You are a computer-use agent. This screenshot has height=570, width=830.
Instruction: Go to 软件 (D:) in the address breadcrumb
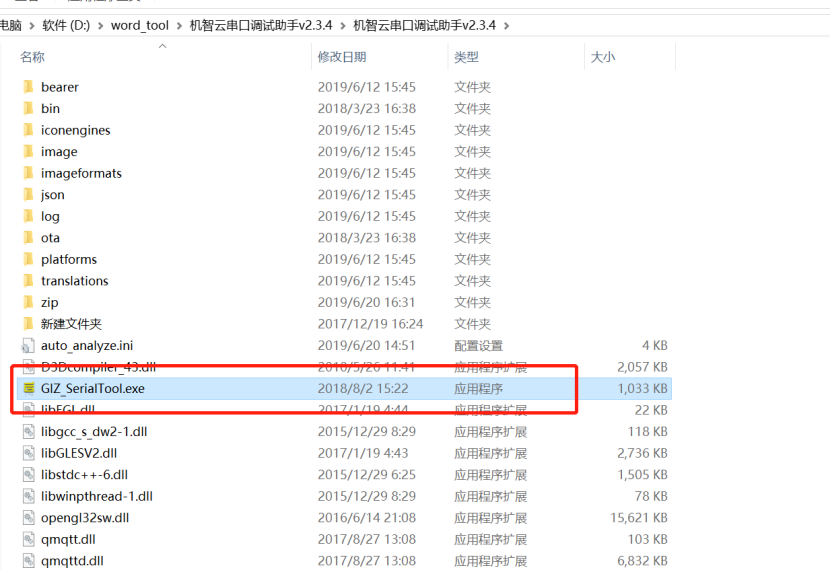click(76, 25)
